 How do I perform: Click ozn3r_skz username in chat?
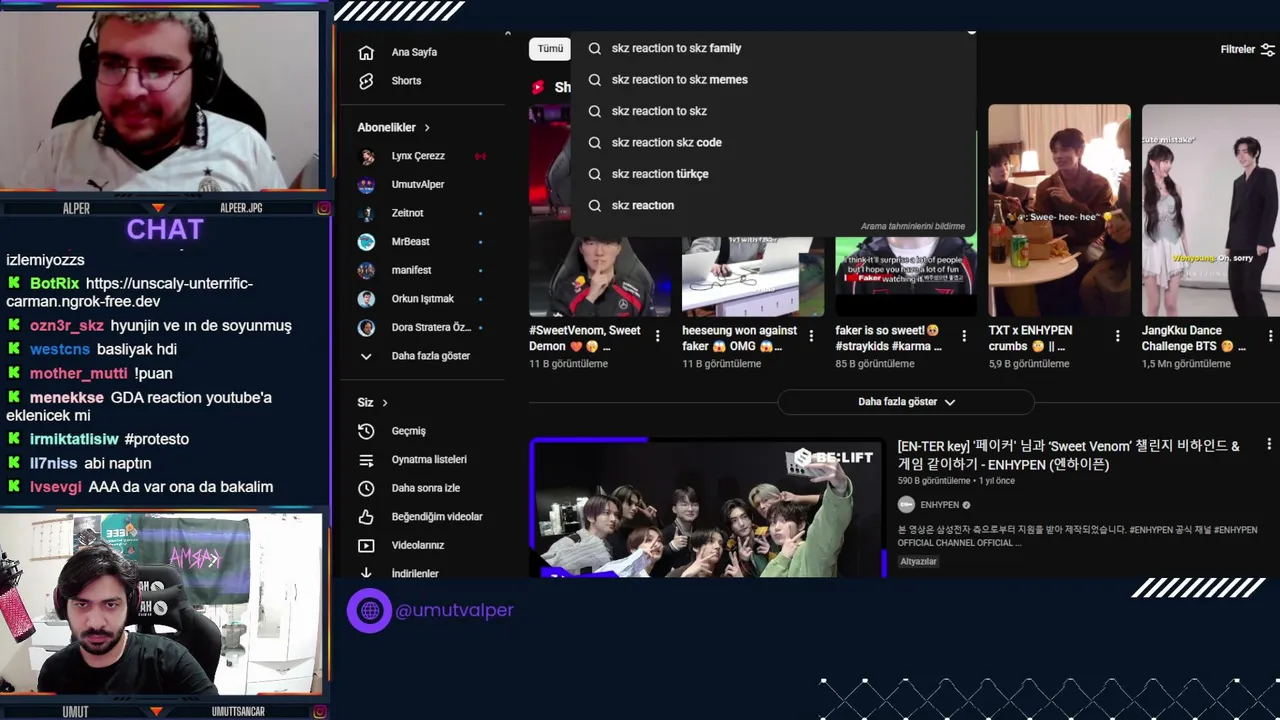pyautogui.click(x=66, y=325)
